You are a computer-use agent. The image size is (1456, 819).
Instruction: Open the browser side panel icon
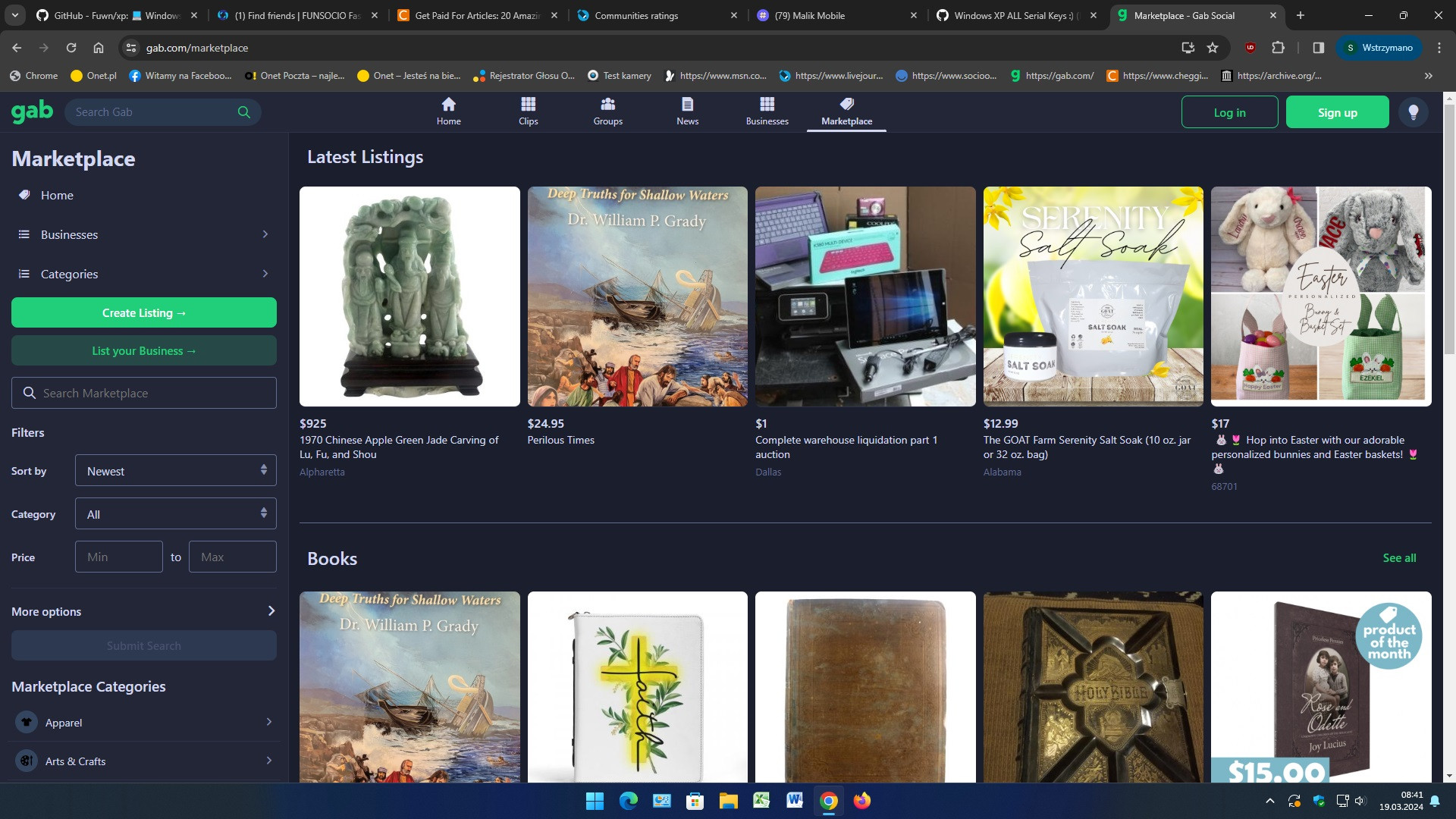pyautogui.click(x=1318, y=48)
